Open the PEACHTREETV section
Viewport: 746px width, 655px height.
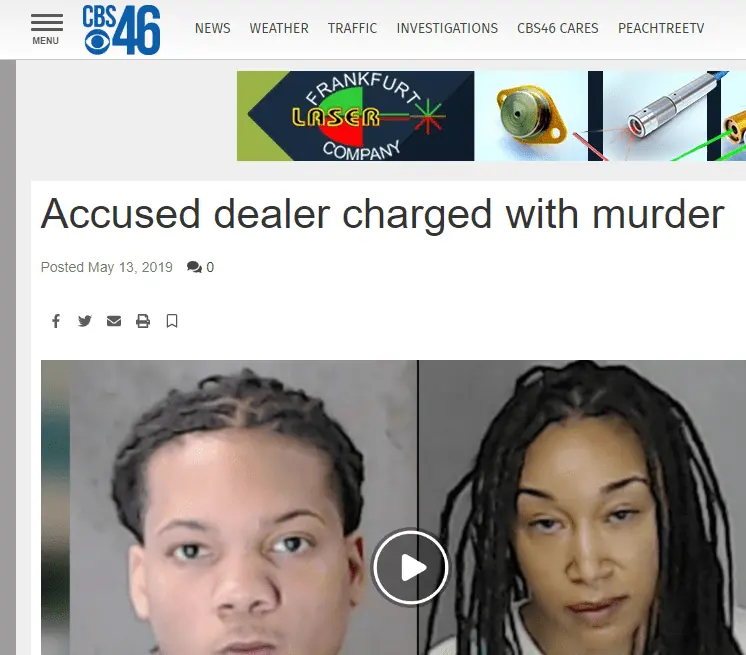coord(661,28)
